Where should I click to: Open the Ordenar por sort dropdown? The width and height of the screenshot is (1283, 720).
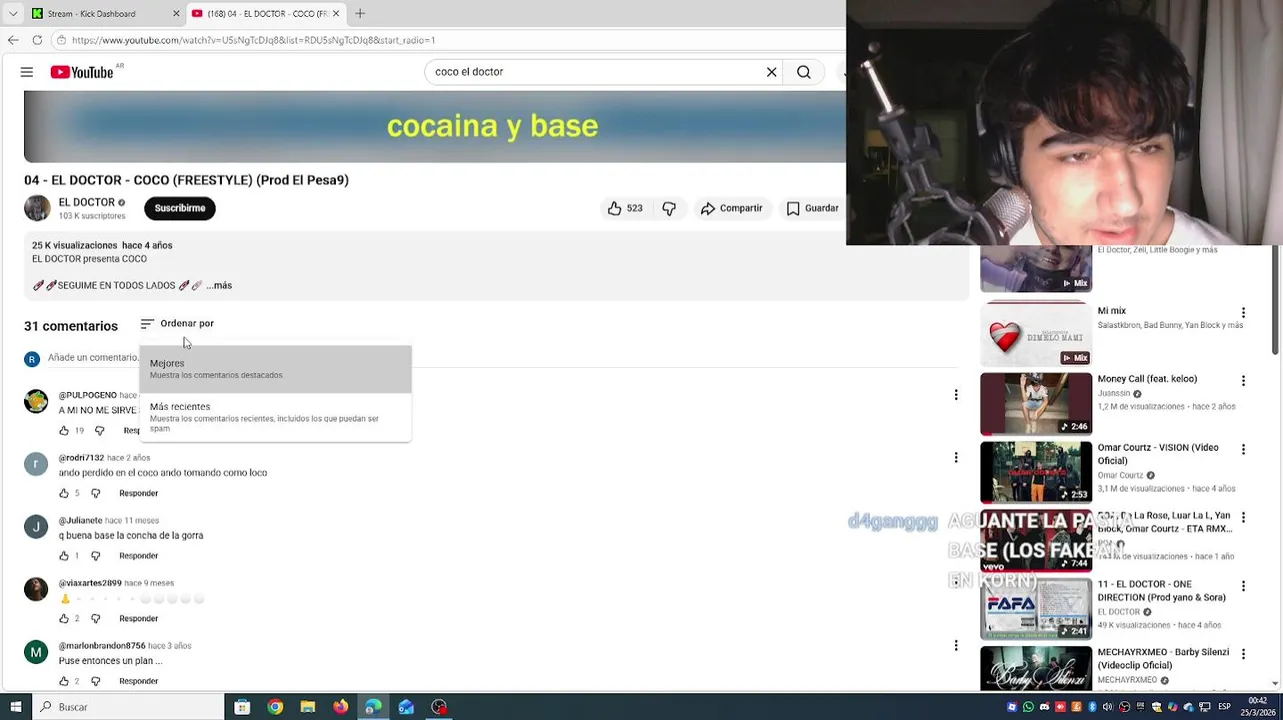[177, 323]
